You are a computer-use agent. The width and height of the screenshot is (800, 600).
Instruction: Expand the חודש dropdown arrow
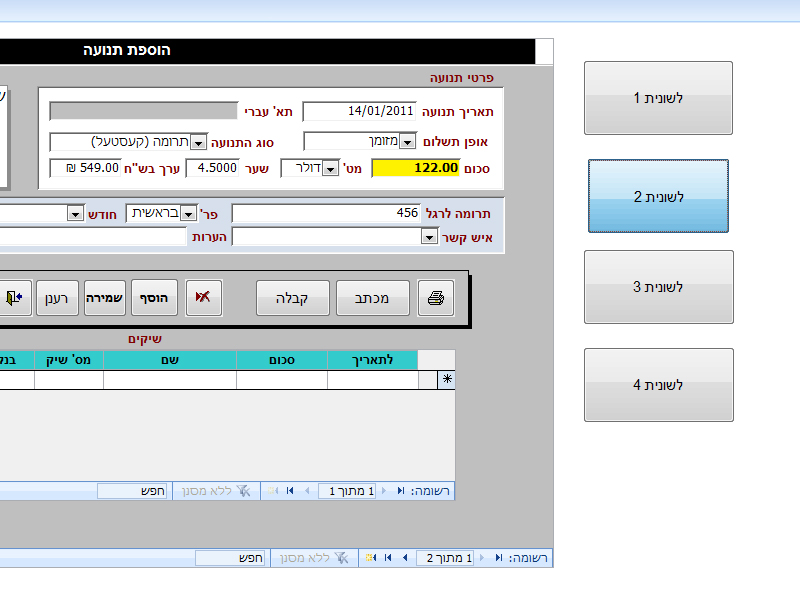(x=76, y=213)
